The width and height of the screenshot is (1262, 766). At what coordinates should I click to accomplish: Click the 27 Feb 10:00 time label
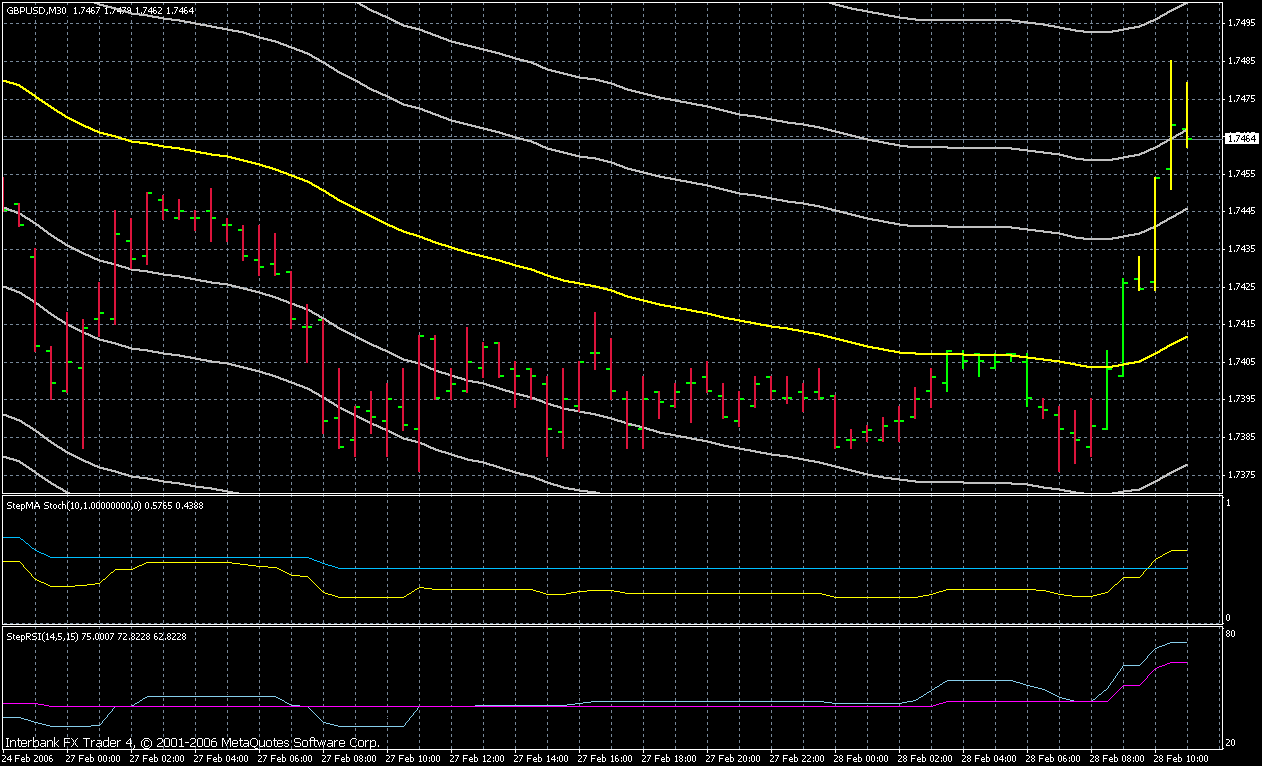coord(413,759)
